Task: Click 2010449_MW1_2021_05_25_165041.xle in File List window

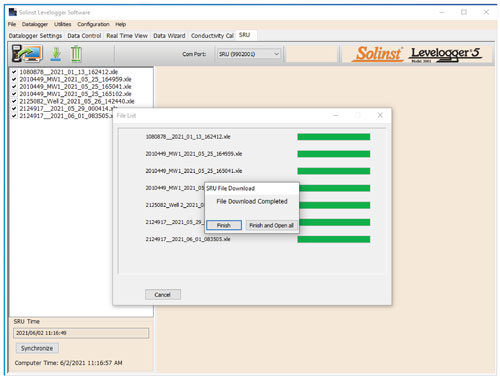Action: pyautogui.click(x=194, y=171)
